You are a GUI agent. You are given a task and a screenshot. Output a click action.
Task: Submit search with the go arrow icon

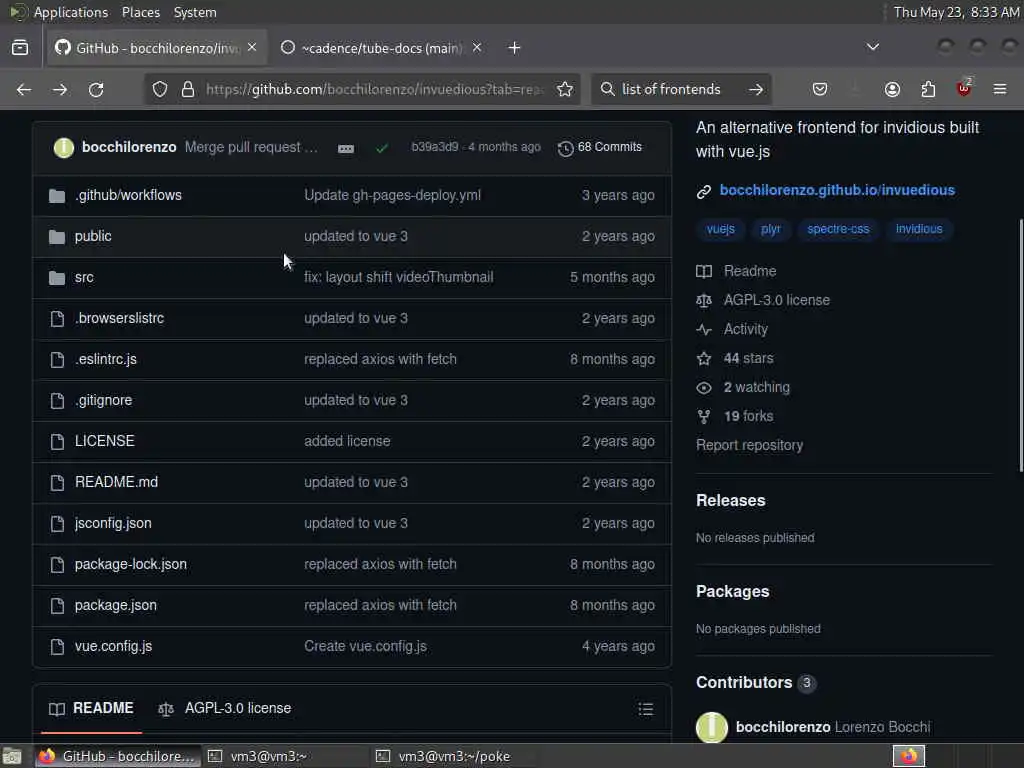[756, 89]
